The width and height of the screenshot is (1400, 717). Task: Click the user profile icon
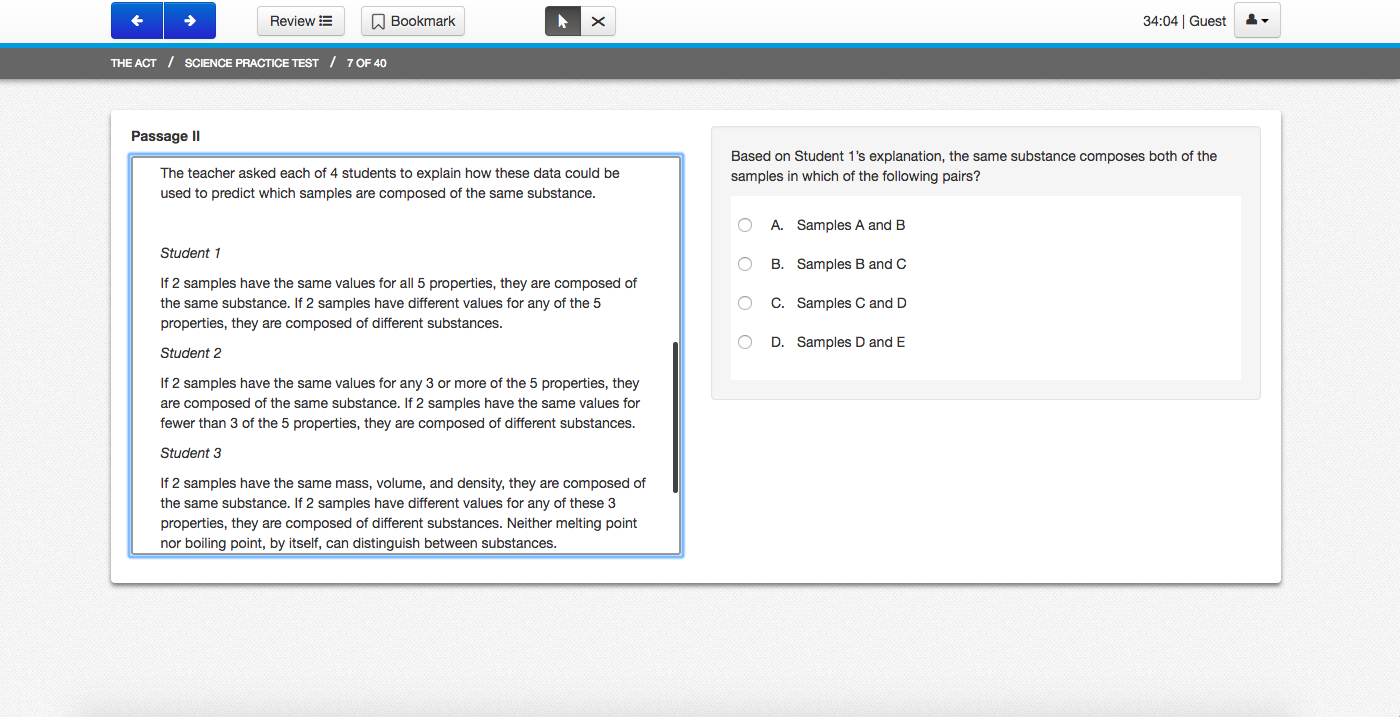[1252, 20]
